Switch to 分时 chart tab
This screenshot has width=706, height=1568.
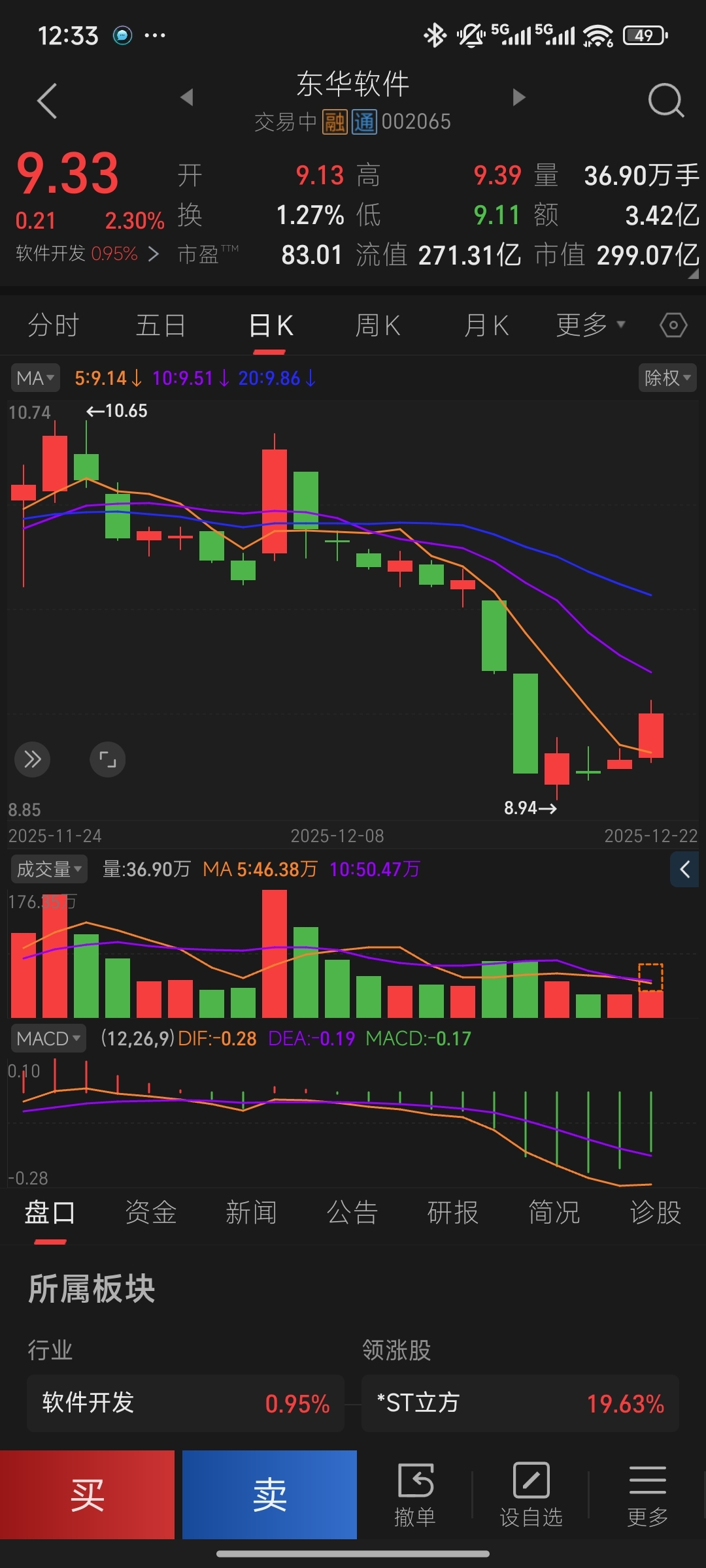click(54, 325)
